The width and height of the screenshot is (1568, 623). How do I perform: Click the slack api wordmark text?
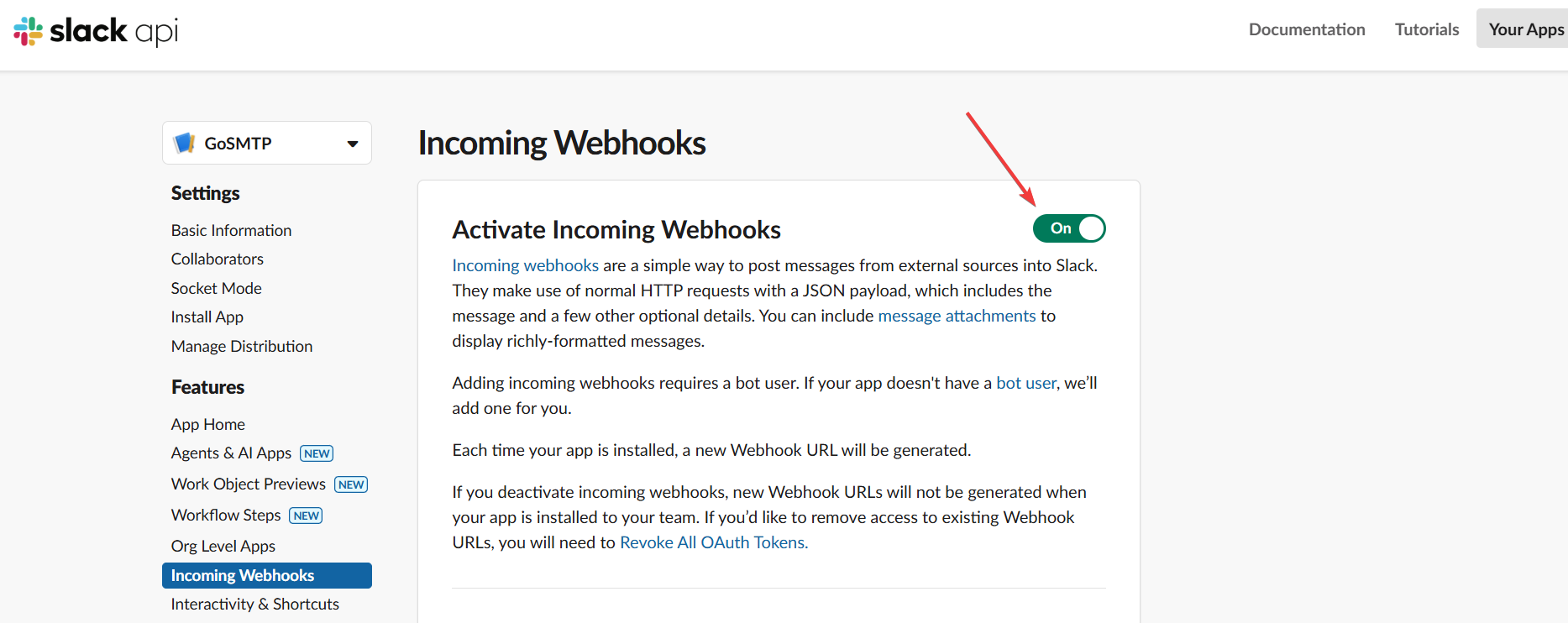114,31
